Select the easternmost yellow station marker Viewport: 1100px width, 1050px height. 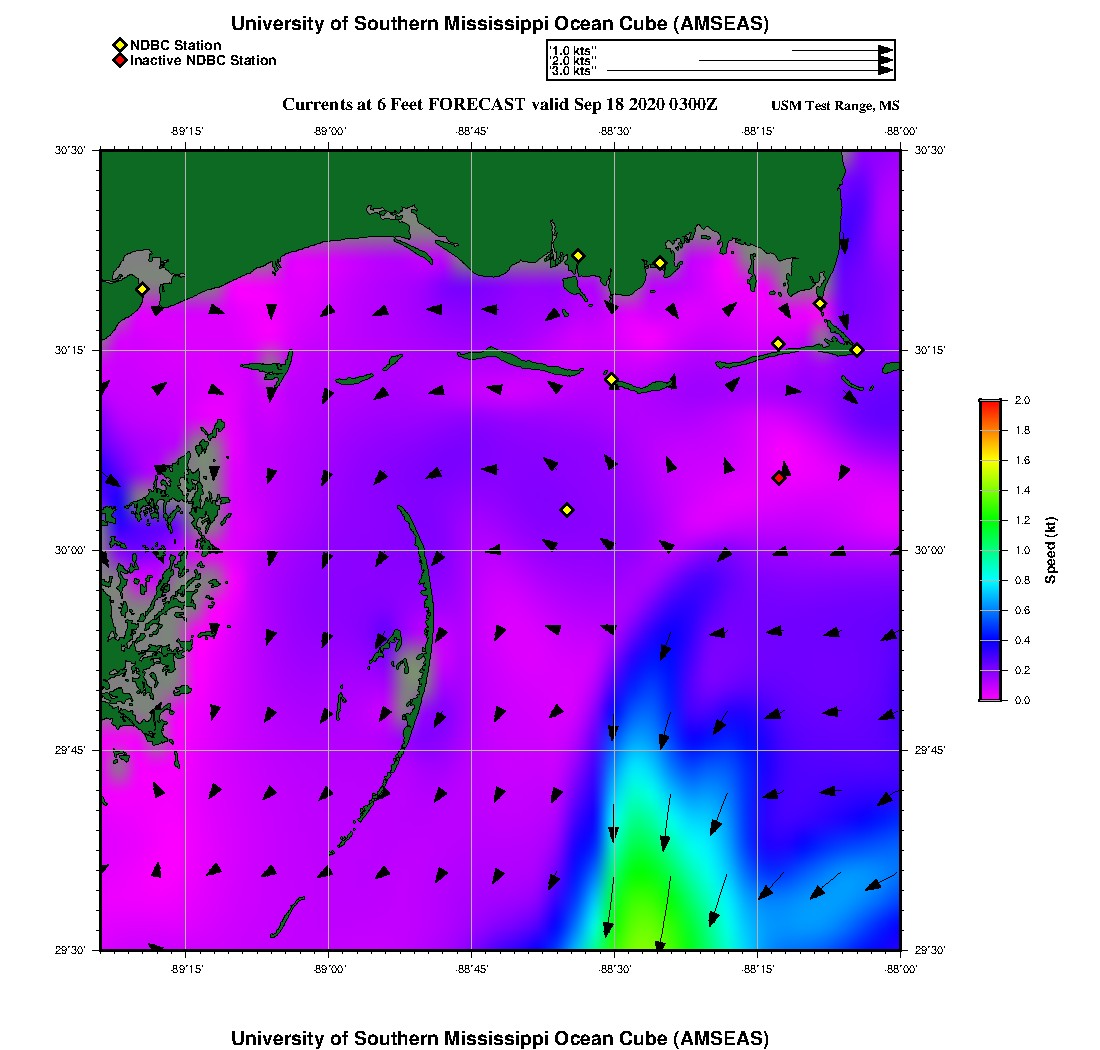(857, 349)
